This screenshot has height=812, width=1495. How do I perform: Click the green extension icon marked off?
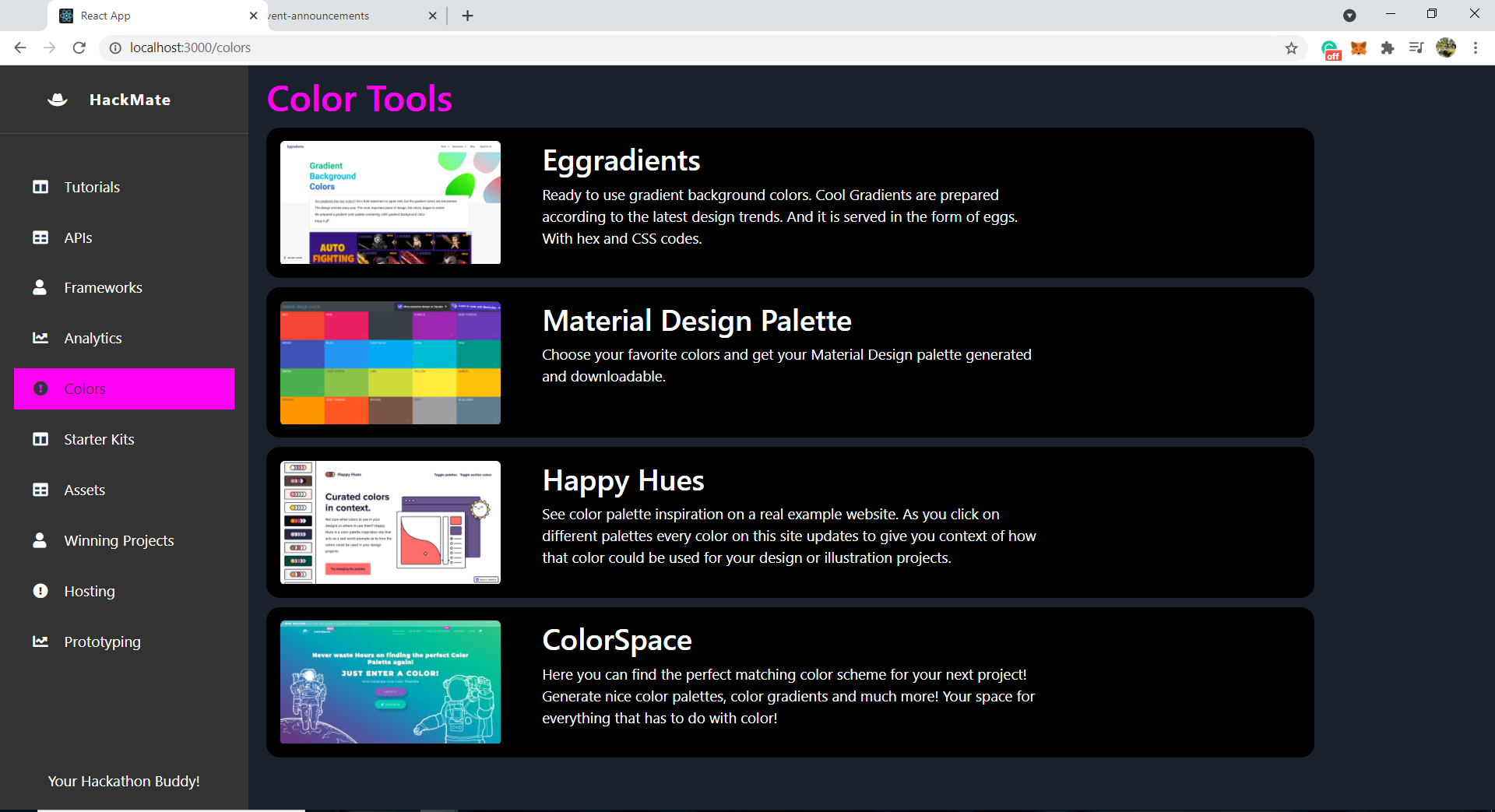pos(1331,50)
